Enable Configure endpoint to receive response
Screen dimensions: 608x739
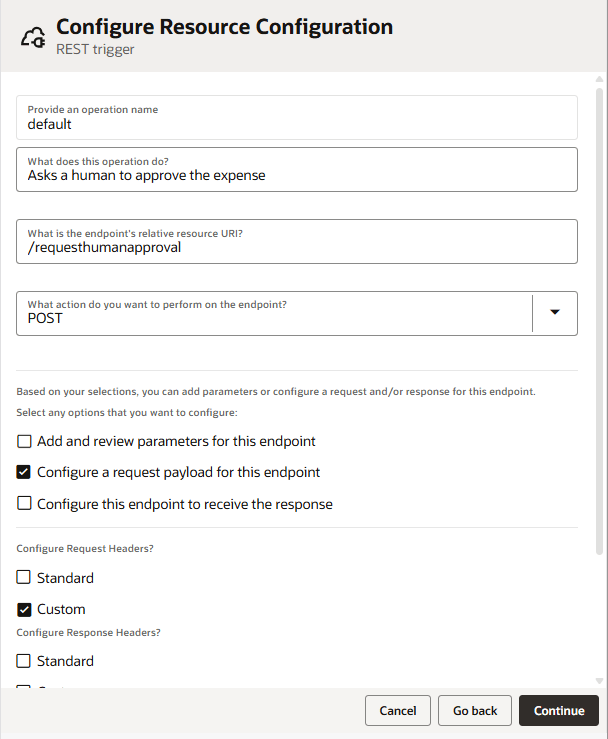click(x=25, y=504)
